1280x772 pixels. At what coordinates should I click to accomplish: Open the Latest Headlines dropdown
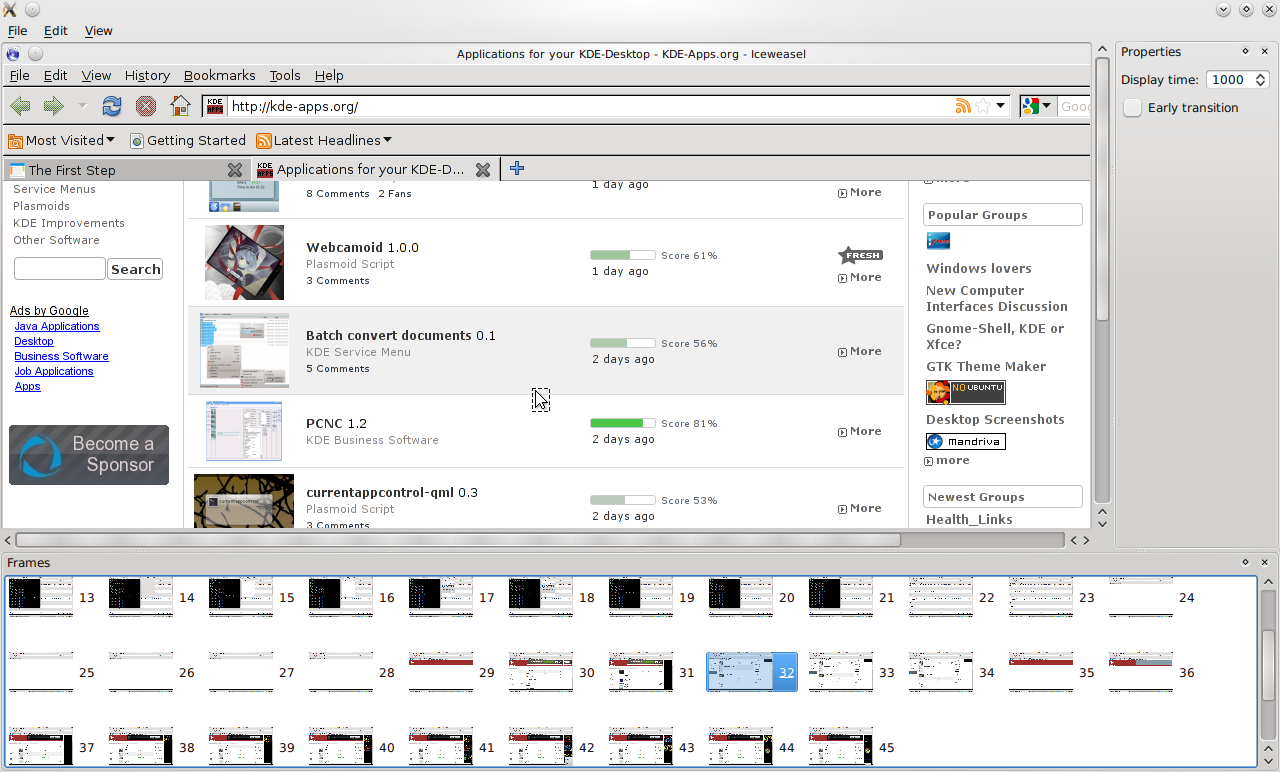pos(324,140)
